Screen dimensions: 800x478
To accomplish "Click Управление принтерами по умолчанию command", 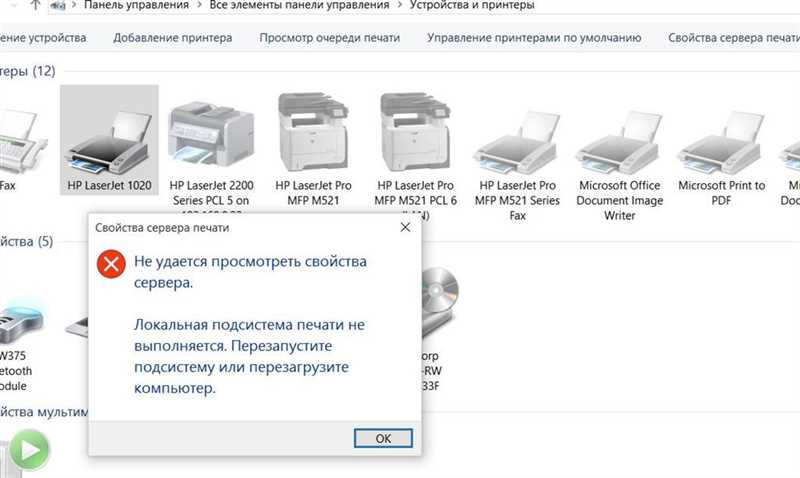I will [x=534, y=38].
